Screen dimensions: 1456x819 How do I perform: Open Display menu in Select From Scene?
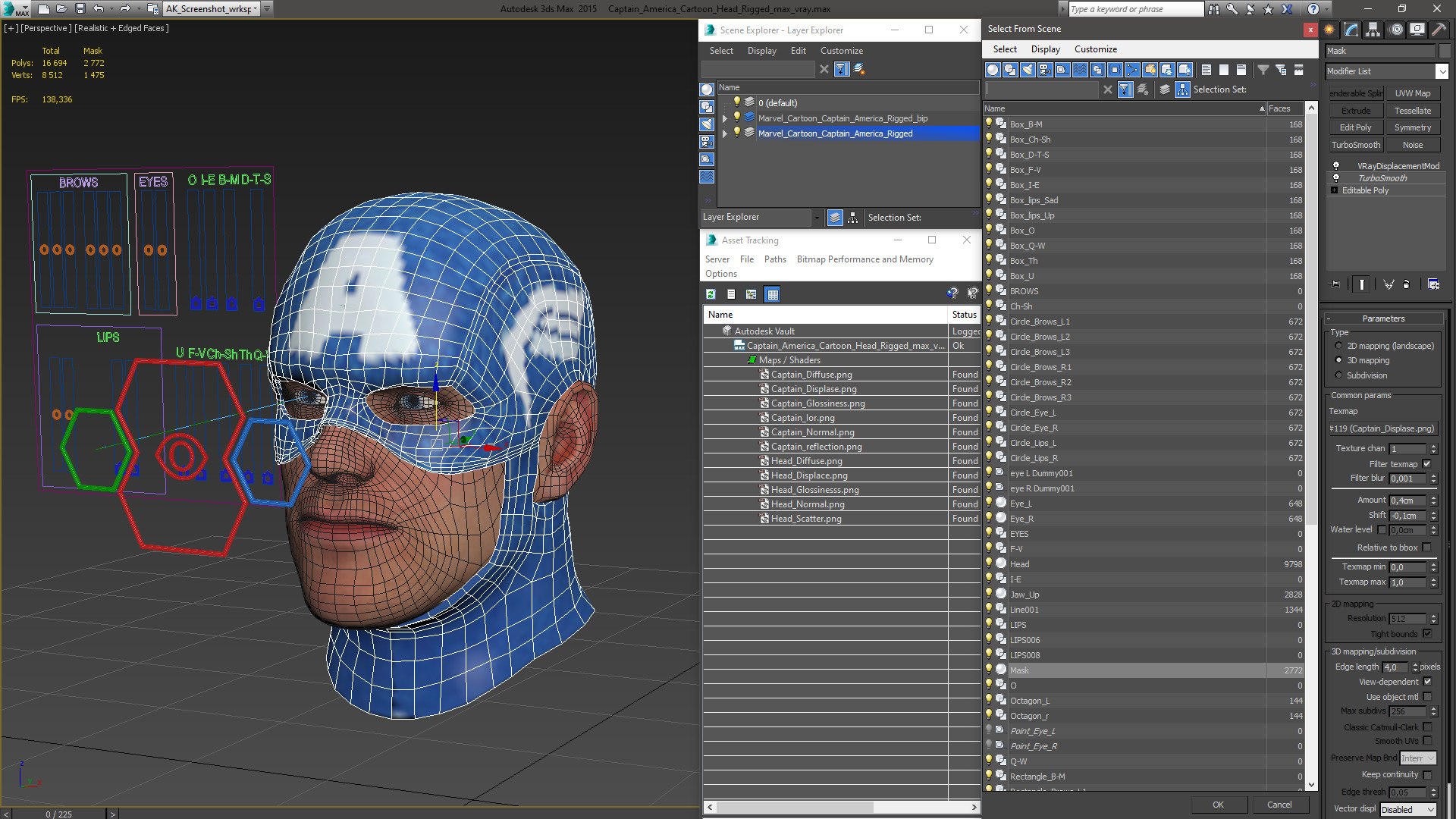(x=1045, y=49)
